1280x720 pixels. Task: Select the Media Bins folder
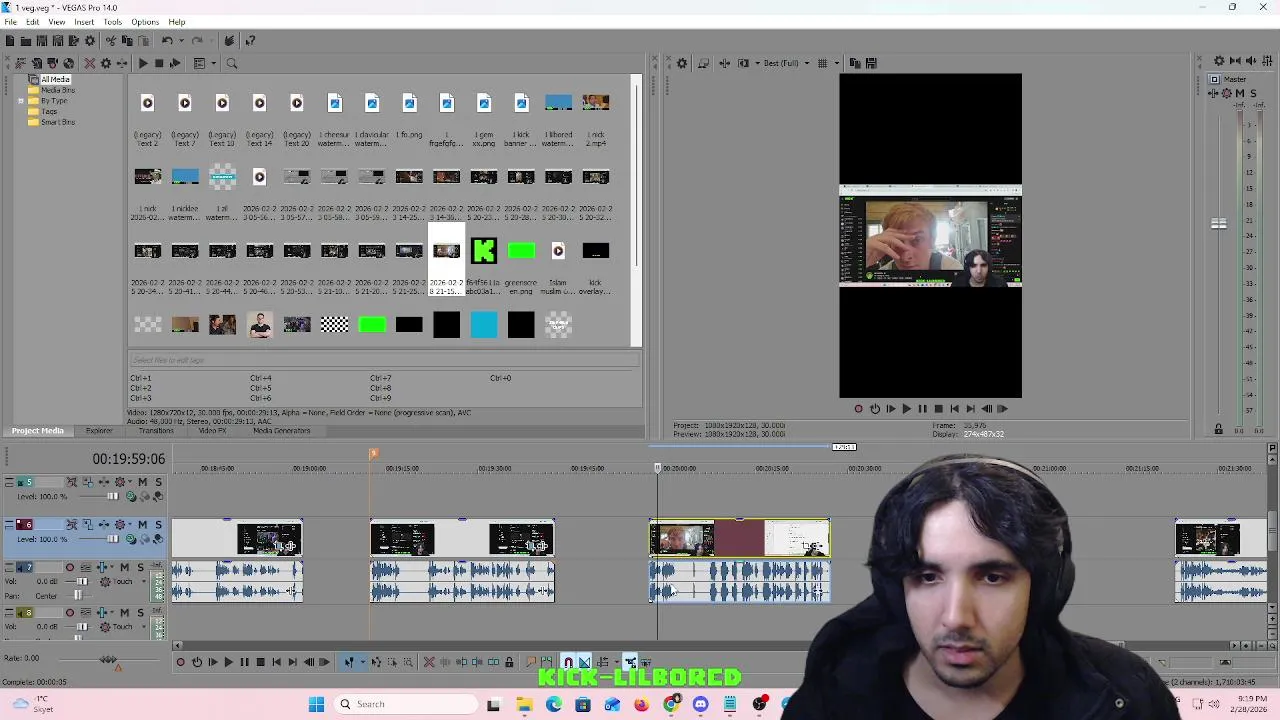pyautogui.click(x=57, y=90)
